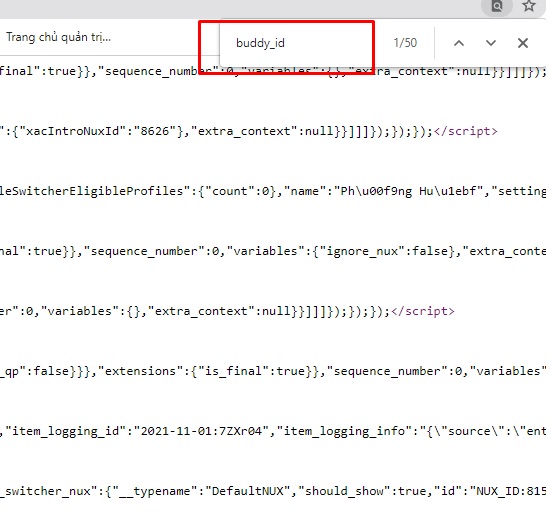
Task: Click the "is_final":true text in extensions line
Action: (x=252, y=371)
